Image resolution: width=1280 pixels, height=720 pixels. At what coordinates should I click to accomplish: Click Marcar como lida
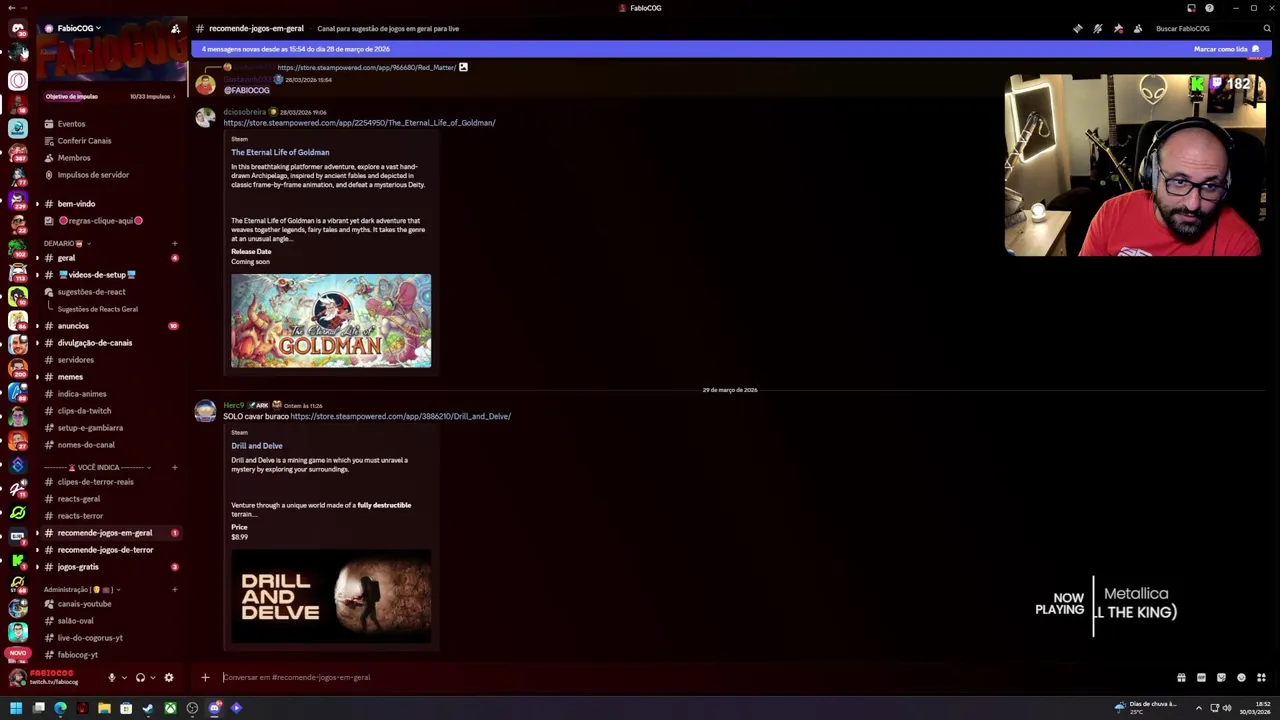1225,49
